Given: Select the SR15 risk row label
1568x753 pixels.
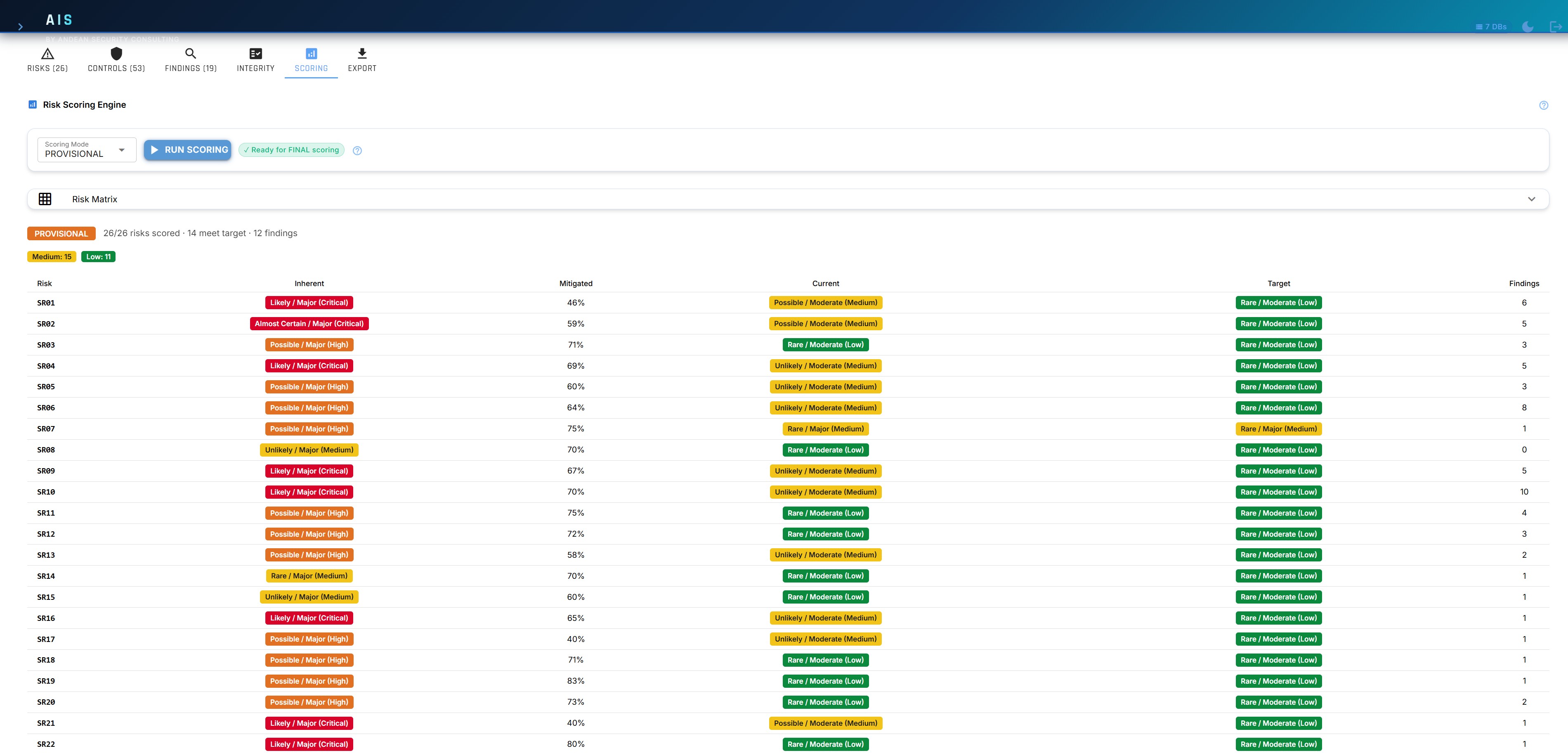Looking at the screenshot, I should coord(46,598).
